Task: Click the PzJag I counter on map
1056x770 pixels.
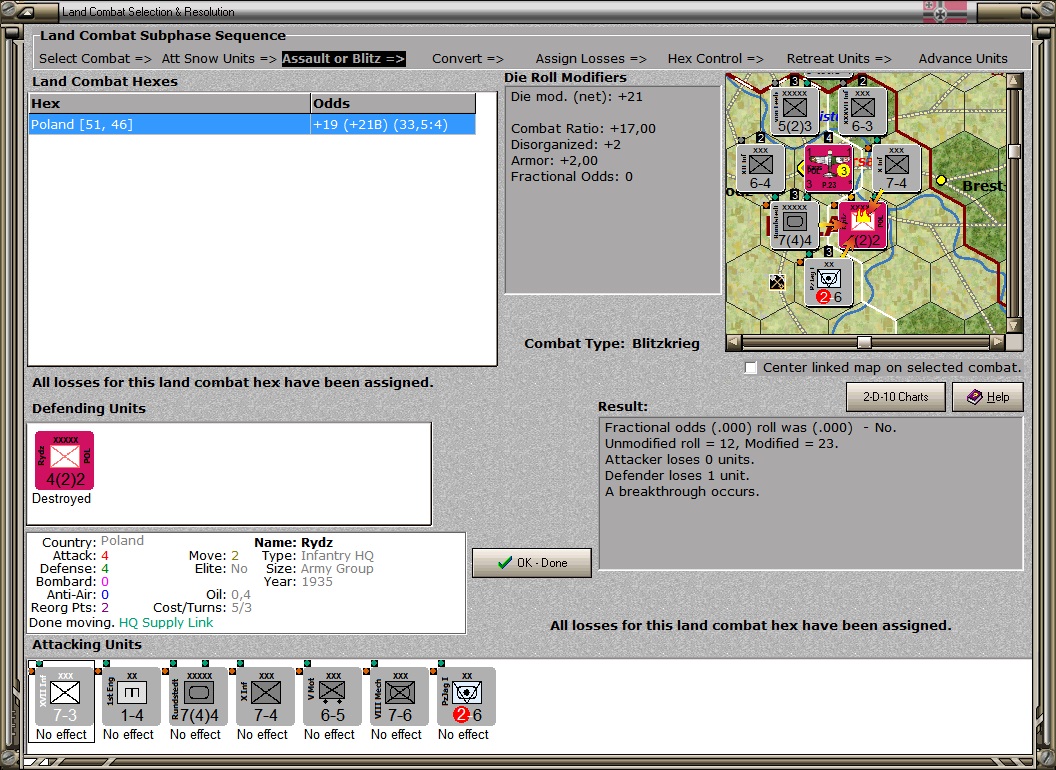Action: 829,282
